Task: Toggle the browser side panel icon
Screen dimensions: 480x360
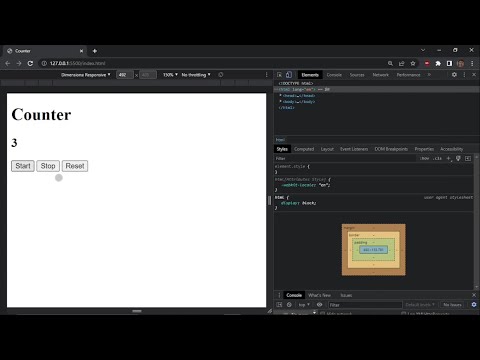Action: [x=449, y=63]
